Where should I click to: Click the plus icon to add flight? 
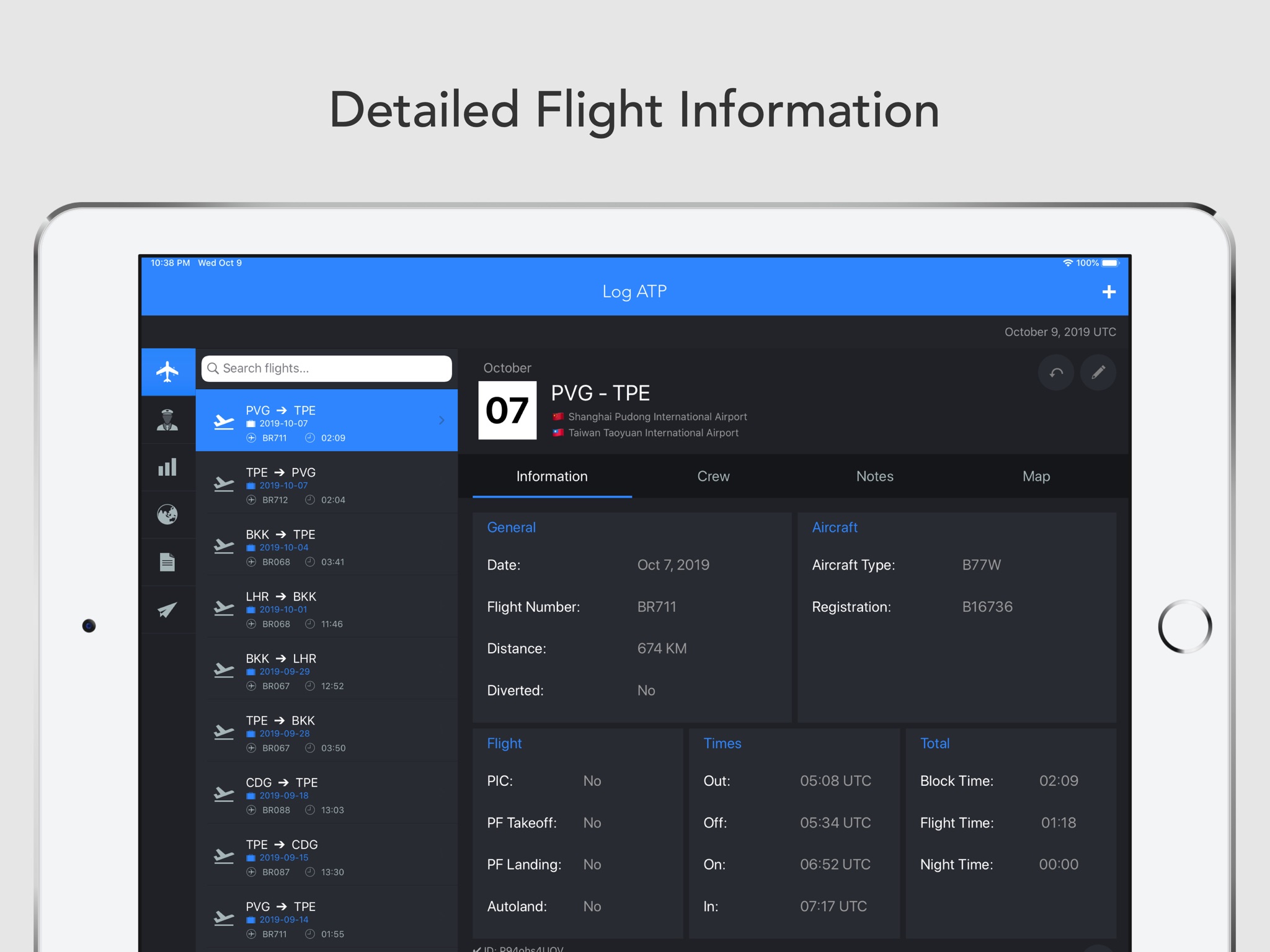click(x=1109, y=292)
